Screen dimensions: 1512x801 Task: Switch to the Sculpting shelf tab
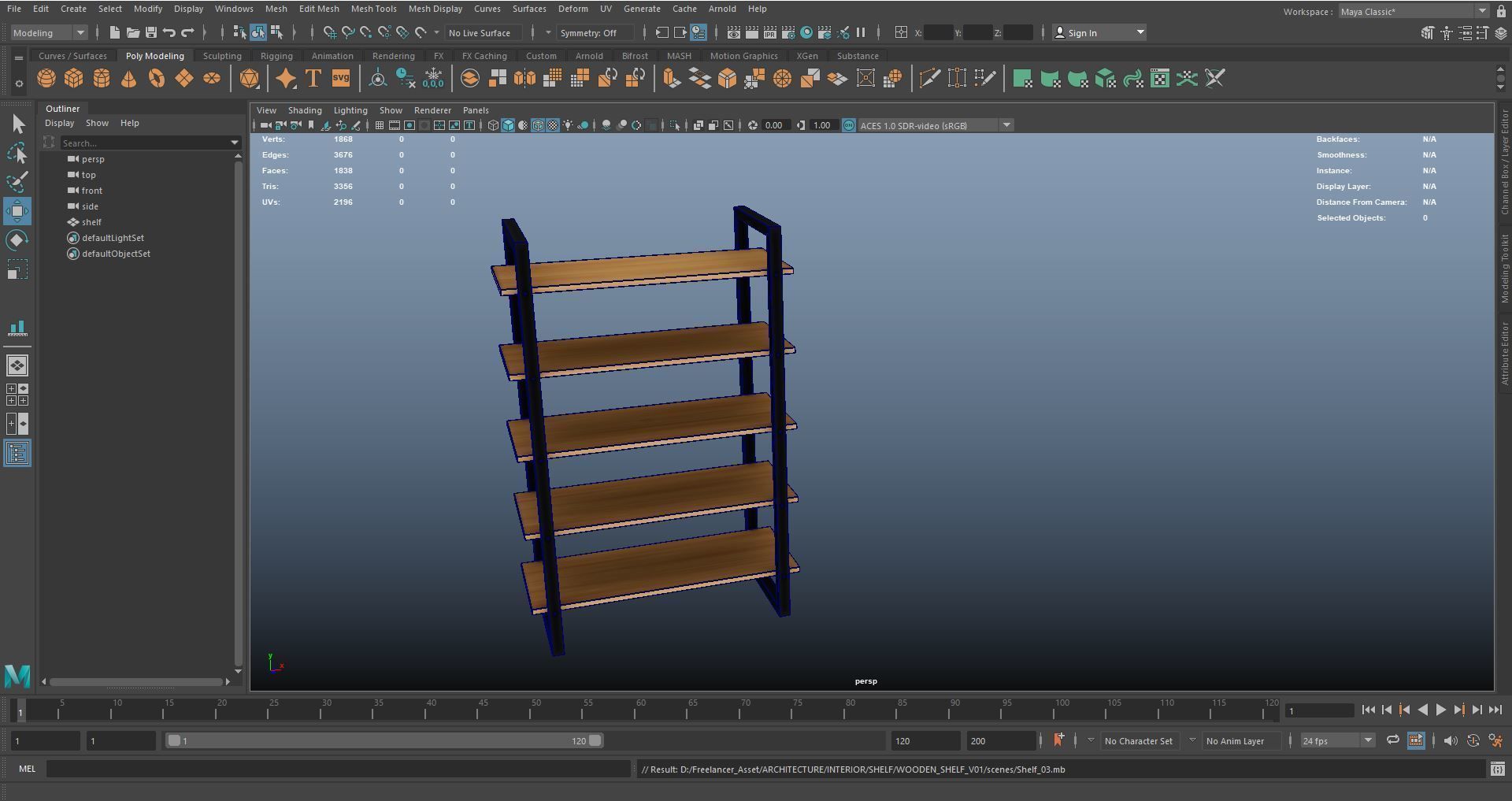tap(222, 56)
